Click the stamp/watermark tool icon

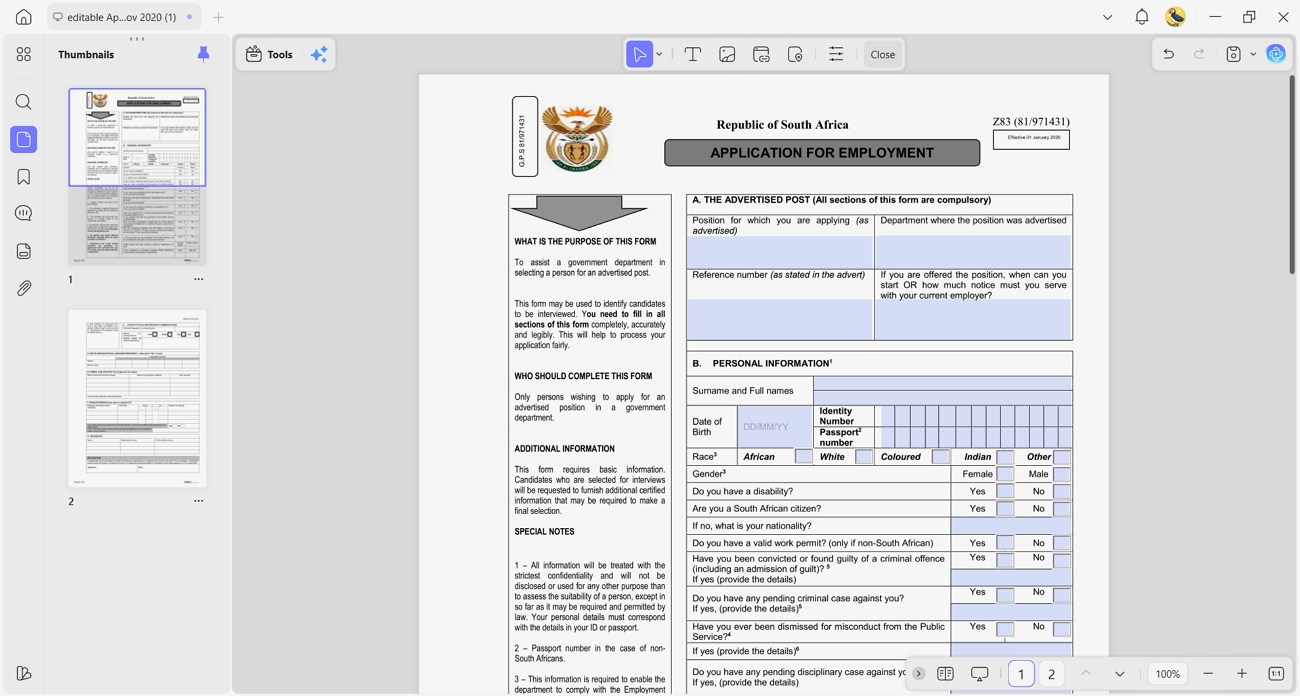pos(795,55)
